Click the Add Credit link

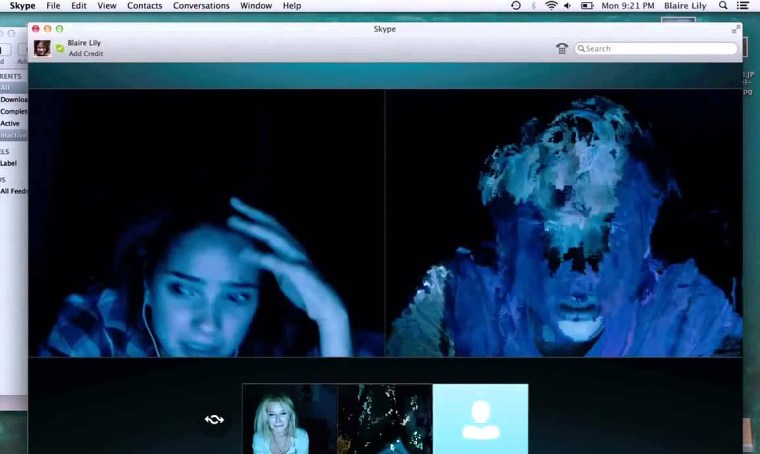(83, 53)
